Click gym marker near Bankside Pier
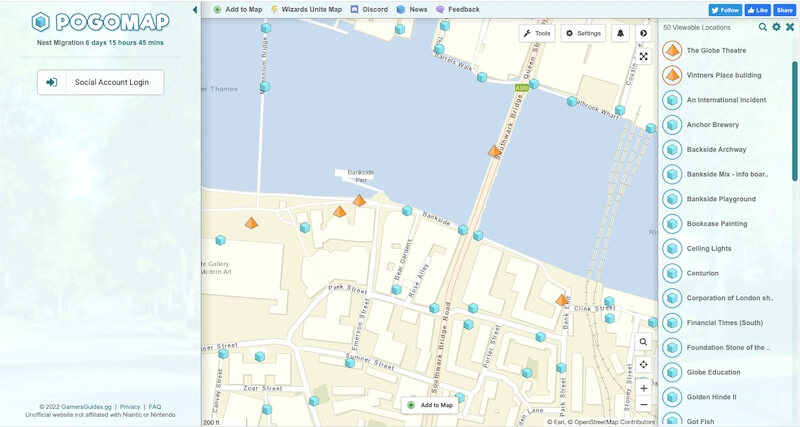 [359, 200]
